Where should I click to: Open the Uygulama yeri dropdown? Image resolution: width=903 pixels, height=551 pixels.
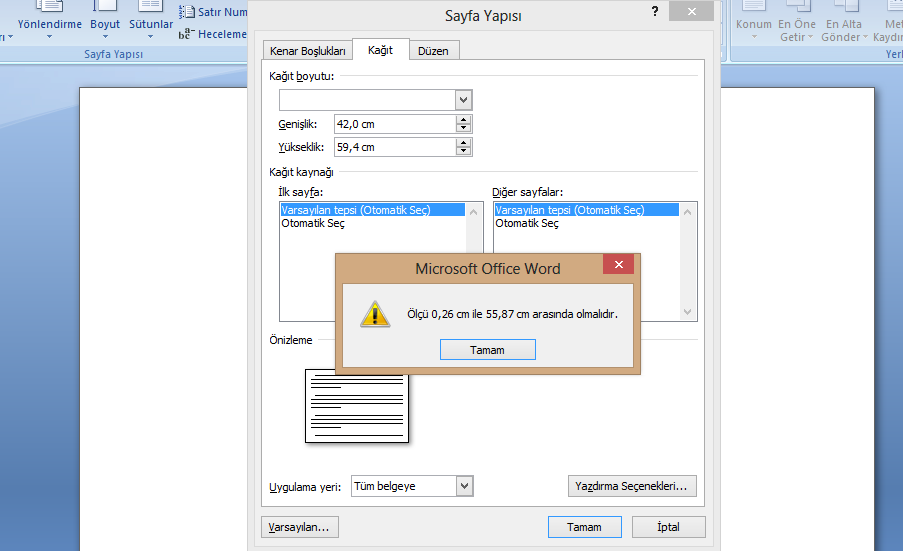(463, 486)
